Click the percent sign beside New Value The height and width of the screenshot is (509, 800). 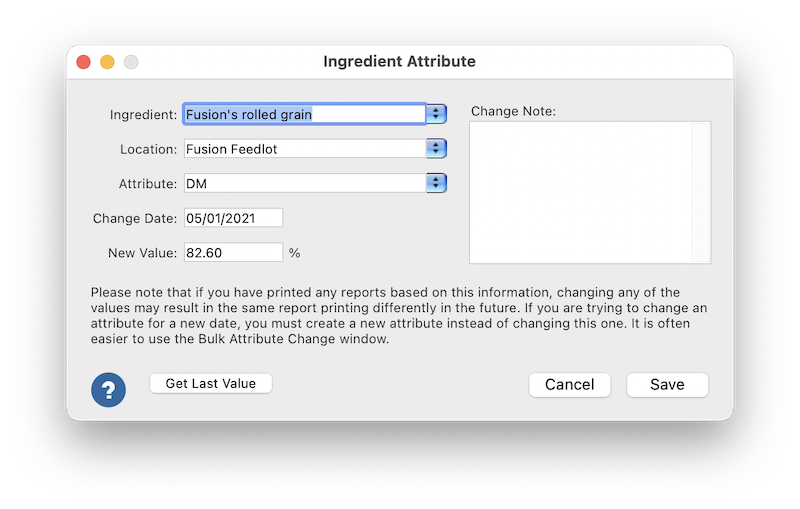(x=294, y=253)
